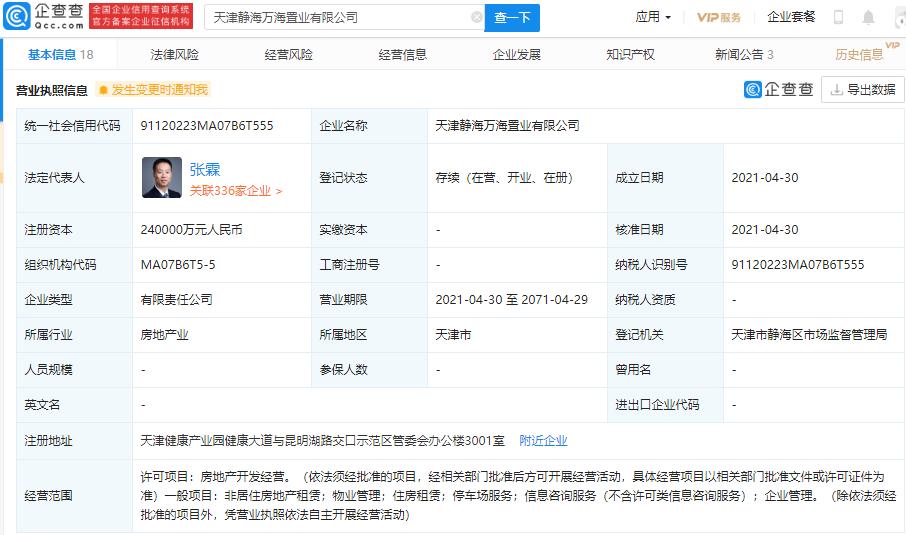
Task: Click the Qcc.com logo icon
Action: [17, 16]
